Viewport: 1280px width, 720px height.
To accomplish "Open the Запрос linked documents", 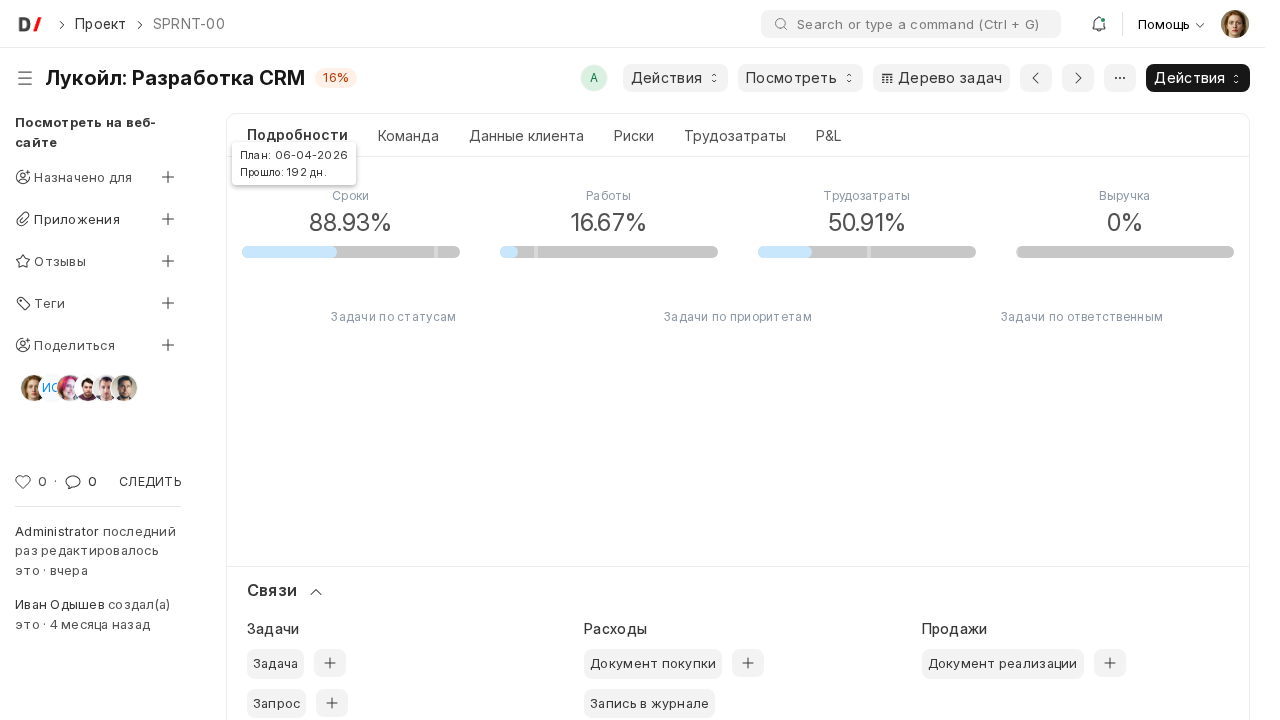I will (277, 703).
